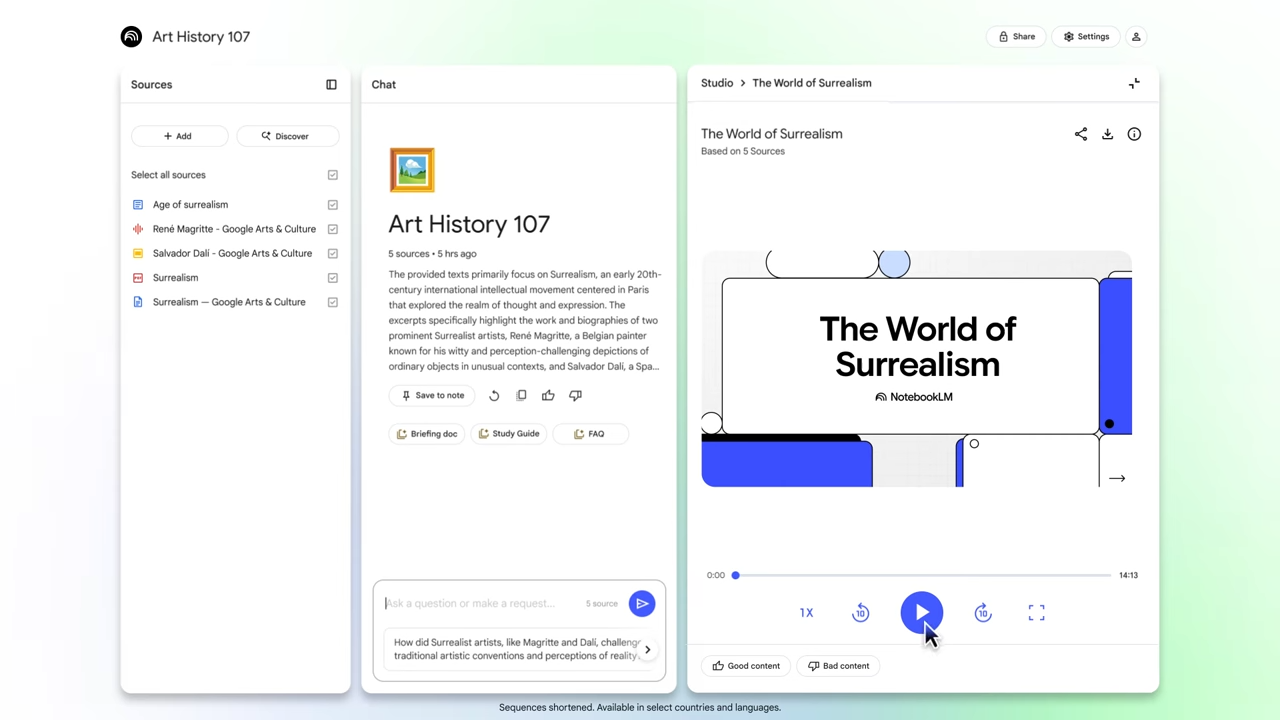Uncheck the Age of surrealism source

tap(333, 204)
